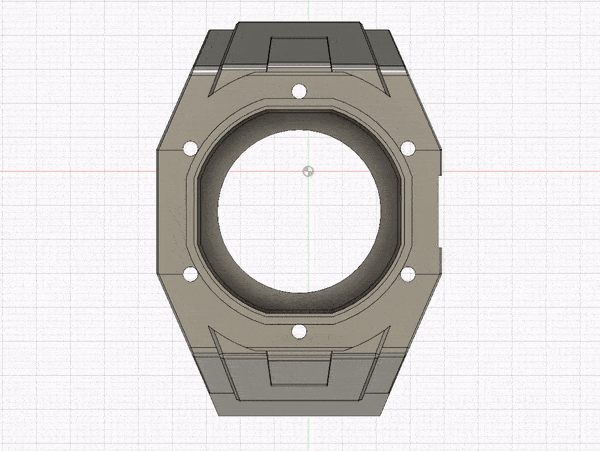The width and height of the screenshot is (600, 451).
Task: Select the dark inner bore wall at top
Action: click(298, 122)
